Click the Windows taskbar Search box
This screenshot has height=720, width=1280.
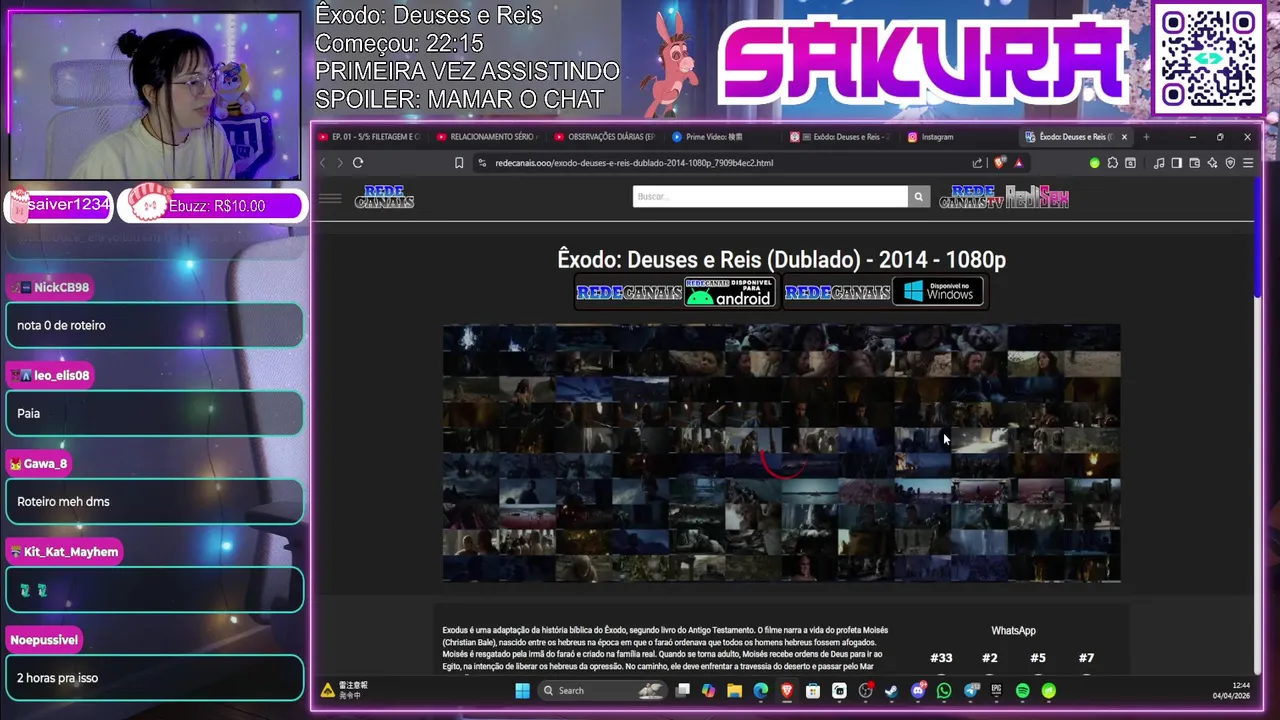click(603, 691)
